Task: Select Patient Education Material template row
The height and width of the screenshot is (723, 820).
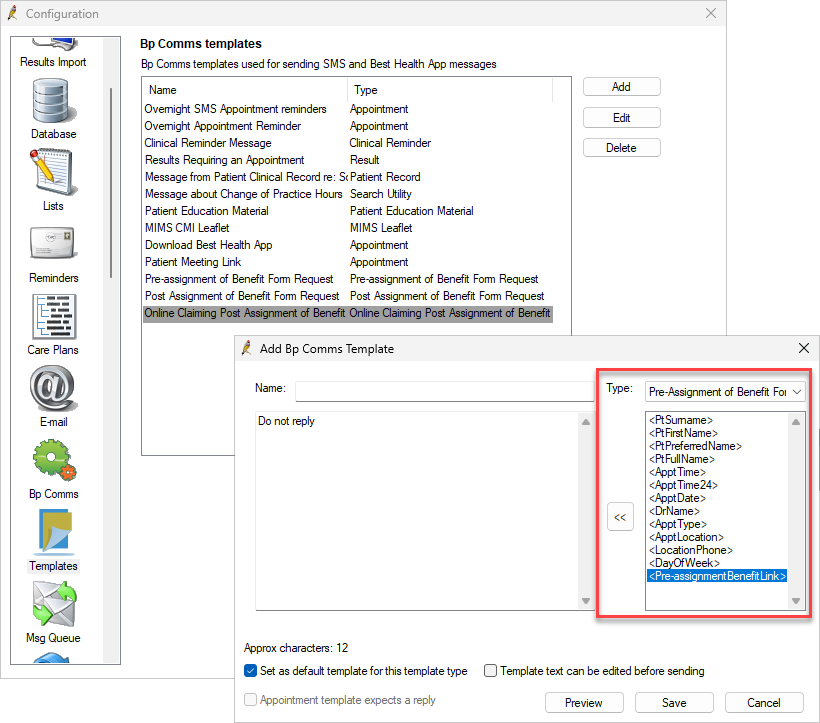Action: point(348,211)
